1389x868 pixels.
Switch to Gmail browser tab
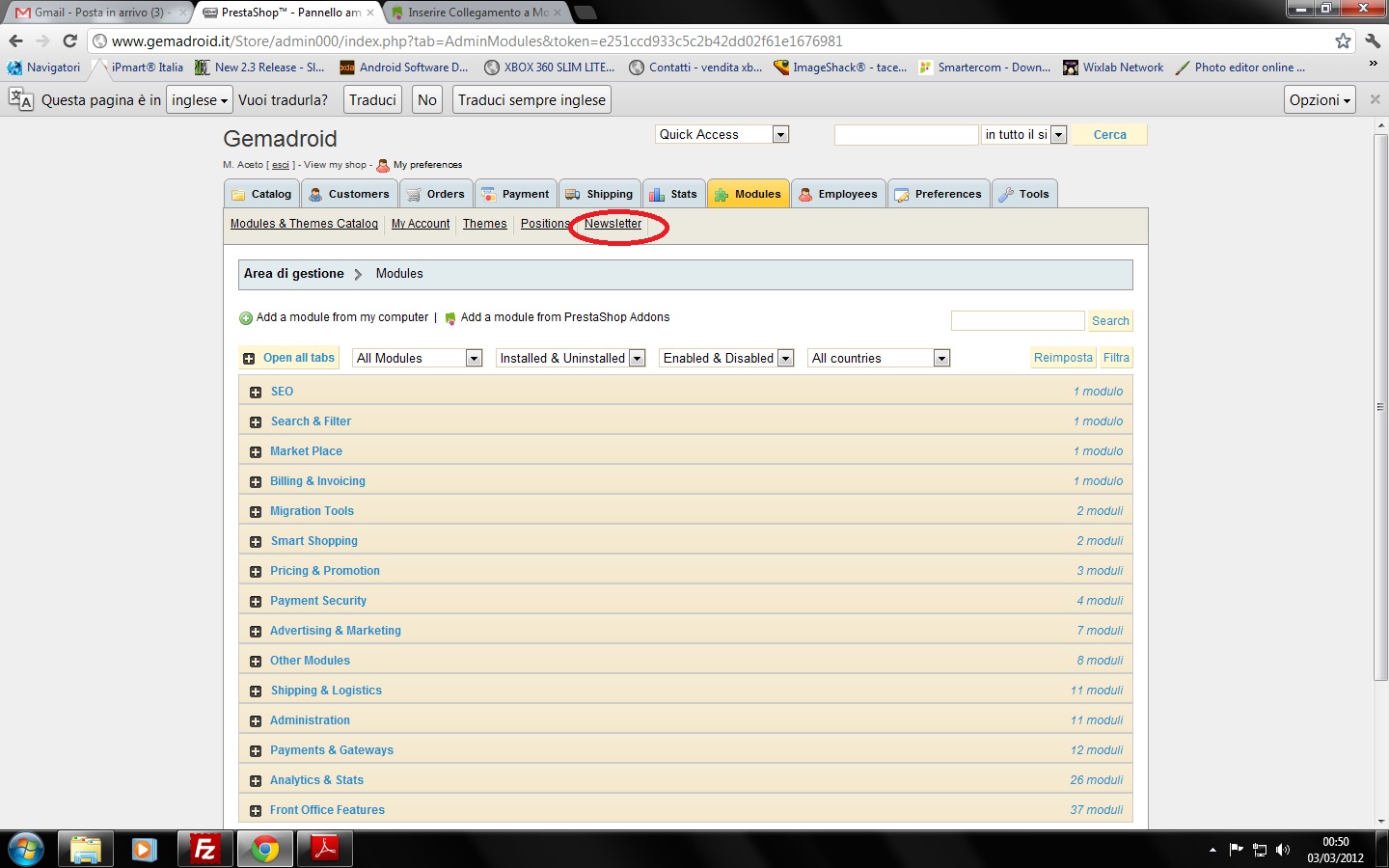click(x=98, y=13)
